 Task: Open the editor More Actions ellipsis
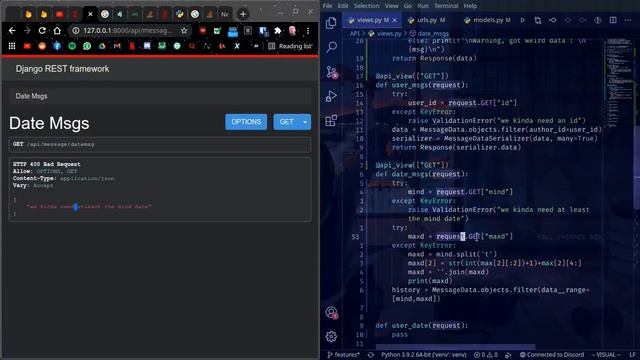click(x=628, y=20)
